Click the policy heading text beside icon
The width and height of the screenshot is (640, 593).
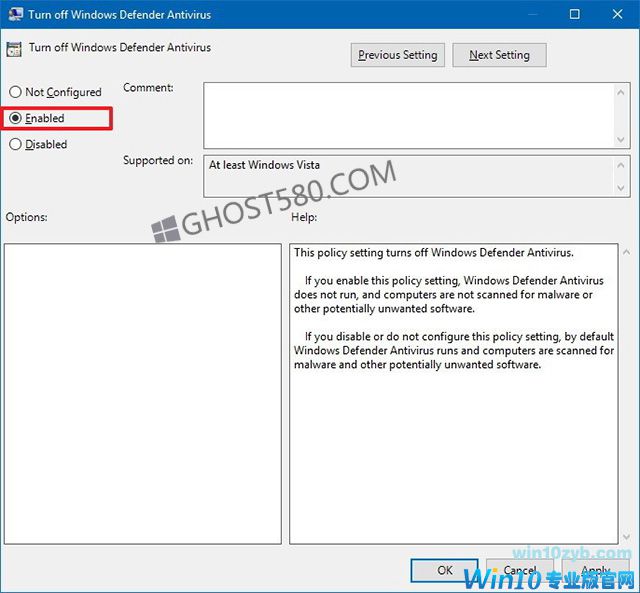coord(120,47)
